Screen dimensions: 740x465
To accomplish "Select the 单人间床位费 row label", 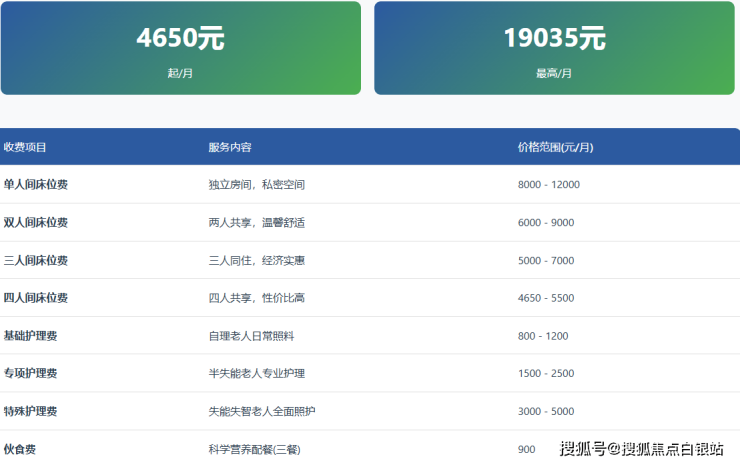I will tap(36, 185).
